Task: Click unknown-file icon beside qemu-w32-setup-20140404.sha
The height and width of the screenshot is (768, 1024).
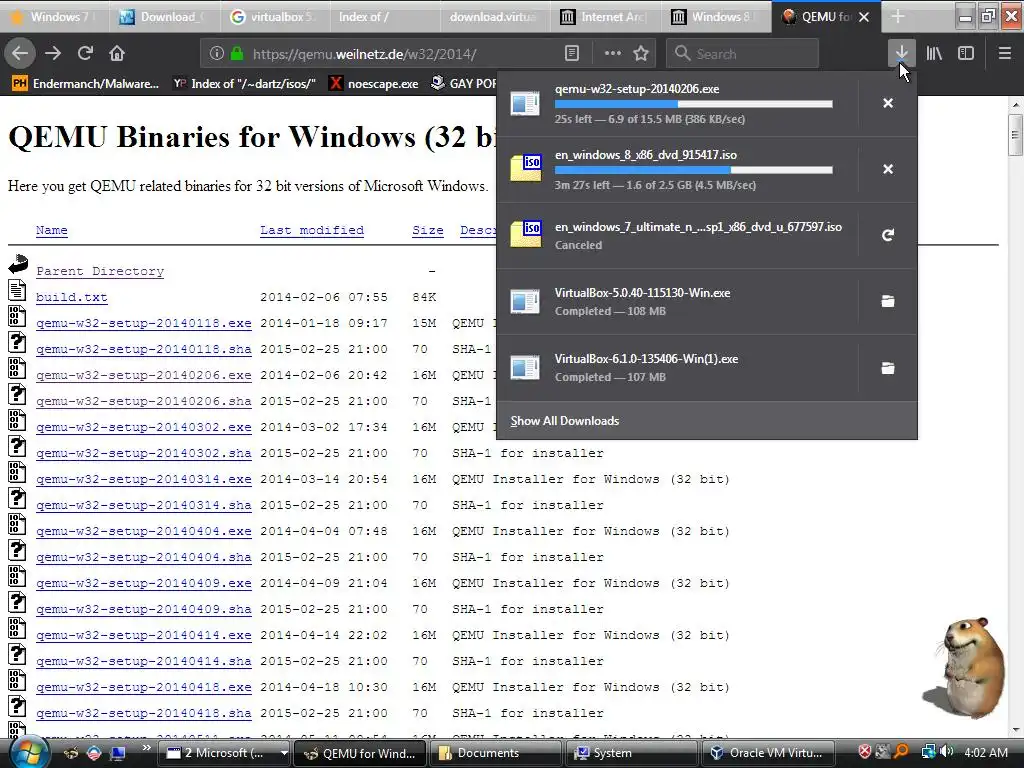Action: pos(18,550)
